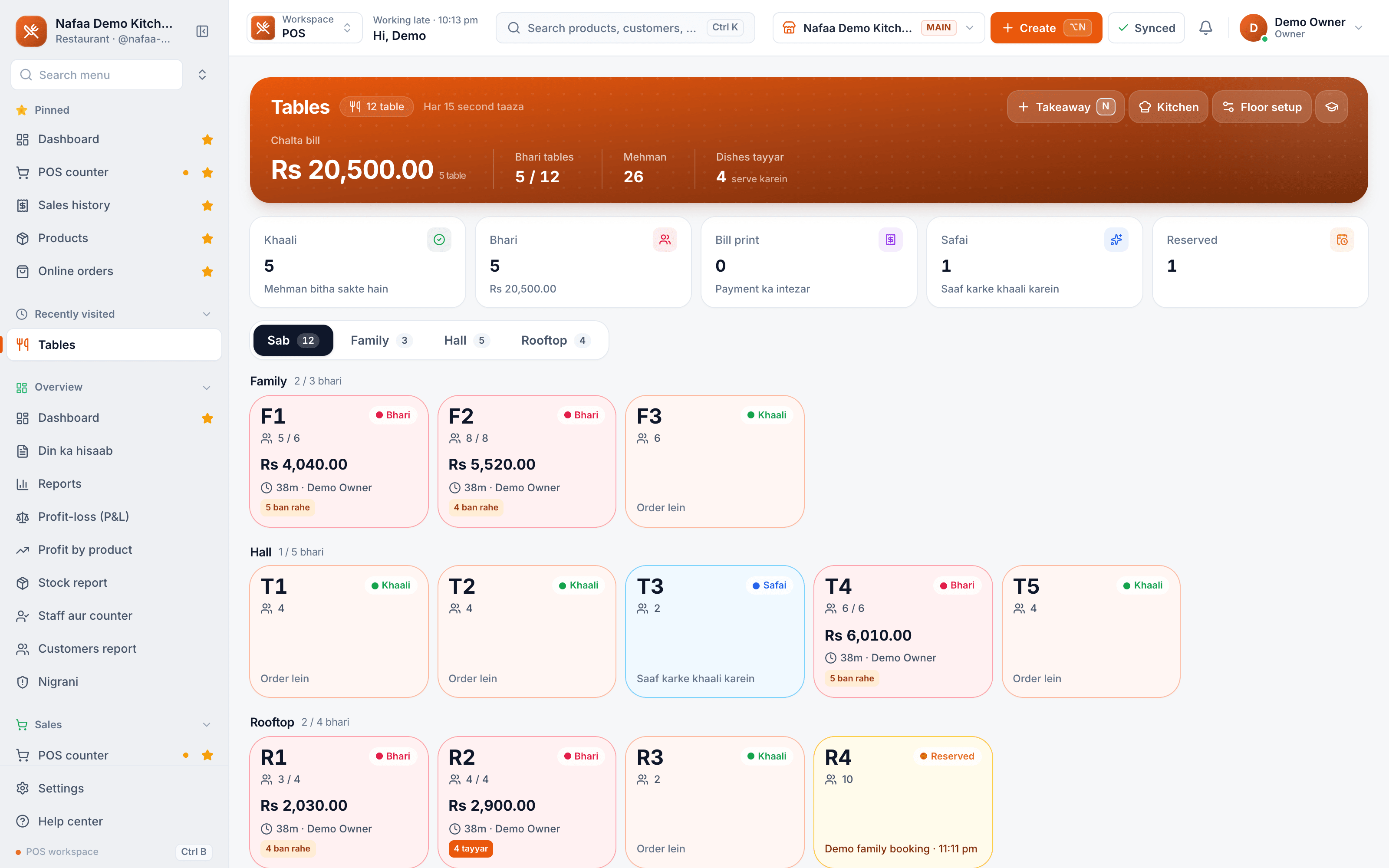This screenshot has width=1389, height=868.
Task: Toggle the star on Overview Dashboard
Action: click(x=208, y=418)
